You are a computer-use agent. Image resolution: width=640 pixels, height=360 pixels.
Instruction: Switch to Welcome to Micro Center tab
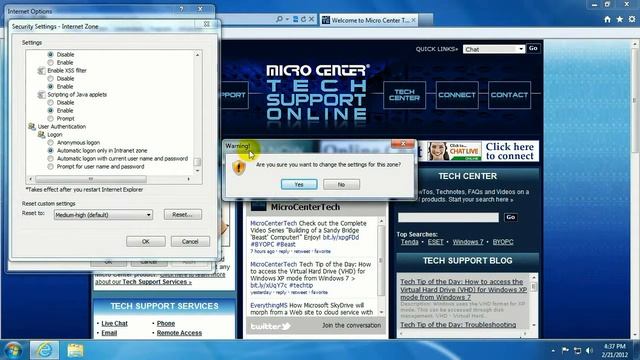pos(369,20)
